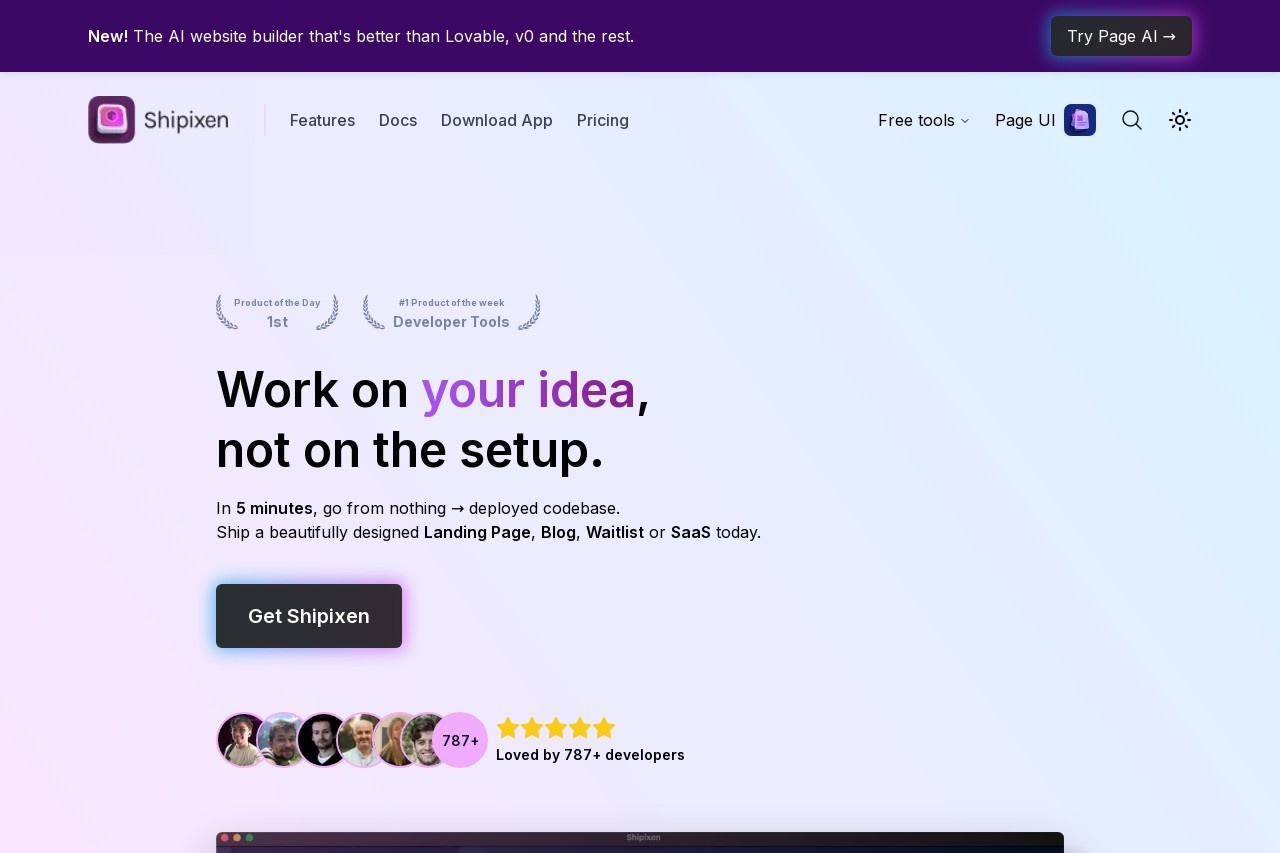This screenshot has height=853, width=1280.
Task: Open the Features nav link
Action: point(322,120)
